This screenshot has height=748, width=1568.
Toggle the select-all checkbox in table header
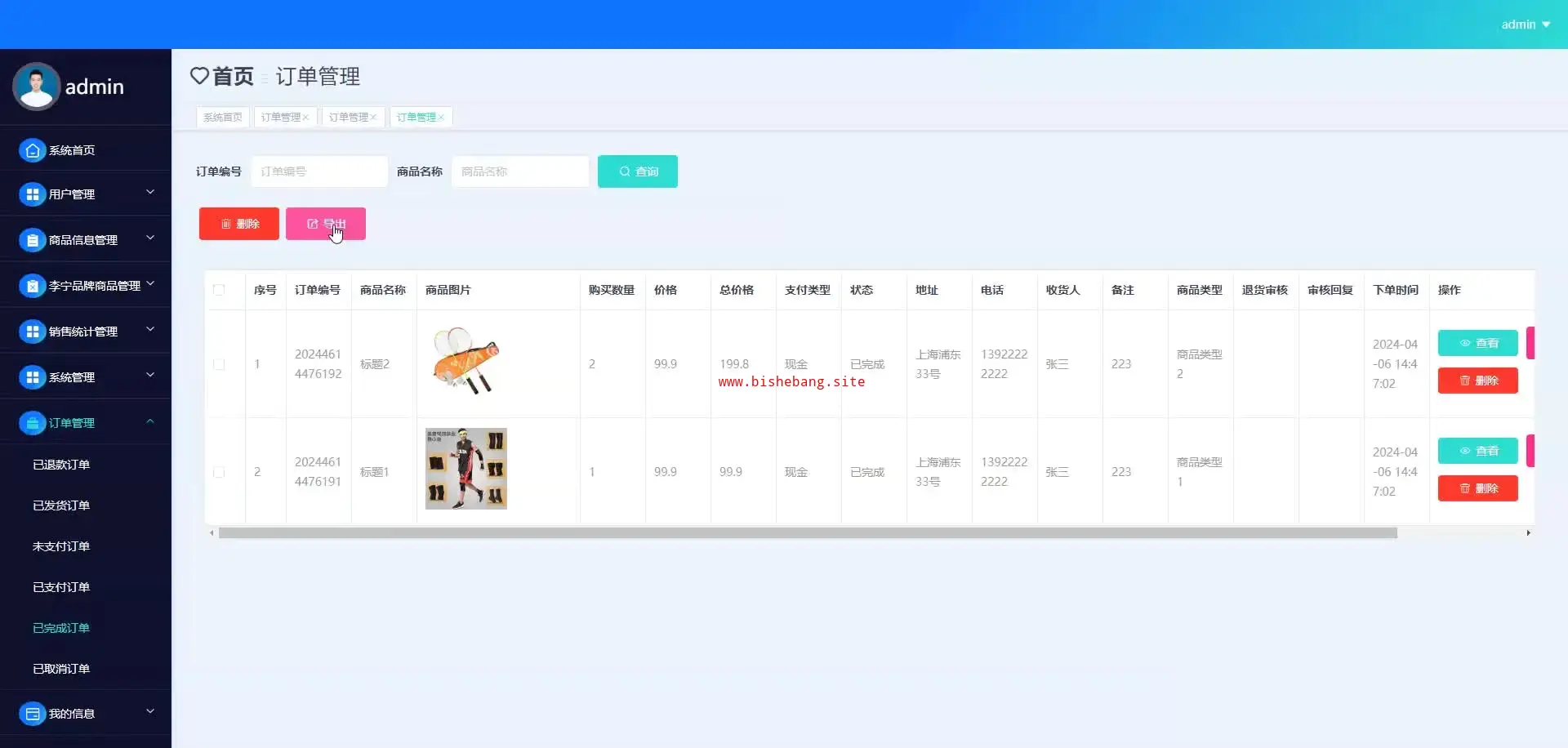219,290
